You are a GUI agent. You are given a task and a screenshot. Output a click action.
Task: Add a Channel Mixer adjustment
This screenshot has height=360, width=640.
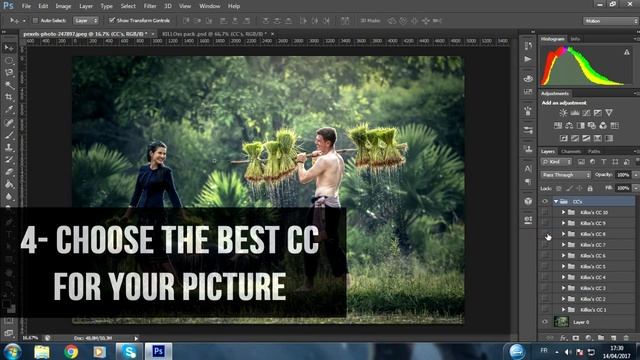[x=603, y=126]
